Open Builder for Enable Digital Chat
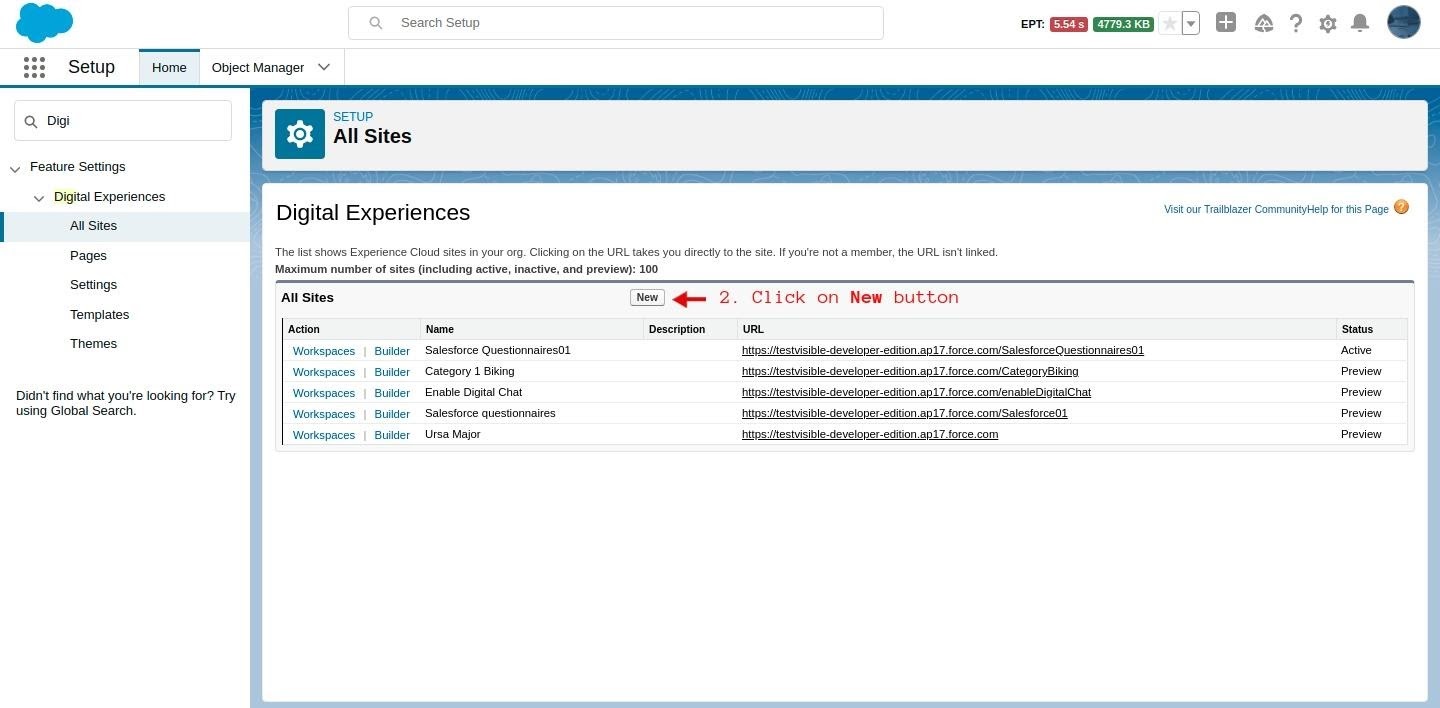 pyautogui.click(x=392, y=393)
